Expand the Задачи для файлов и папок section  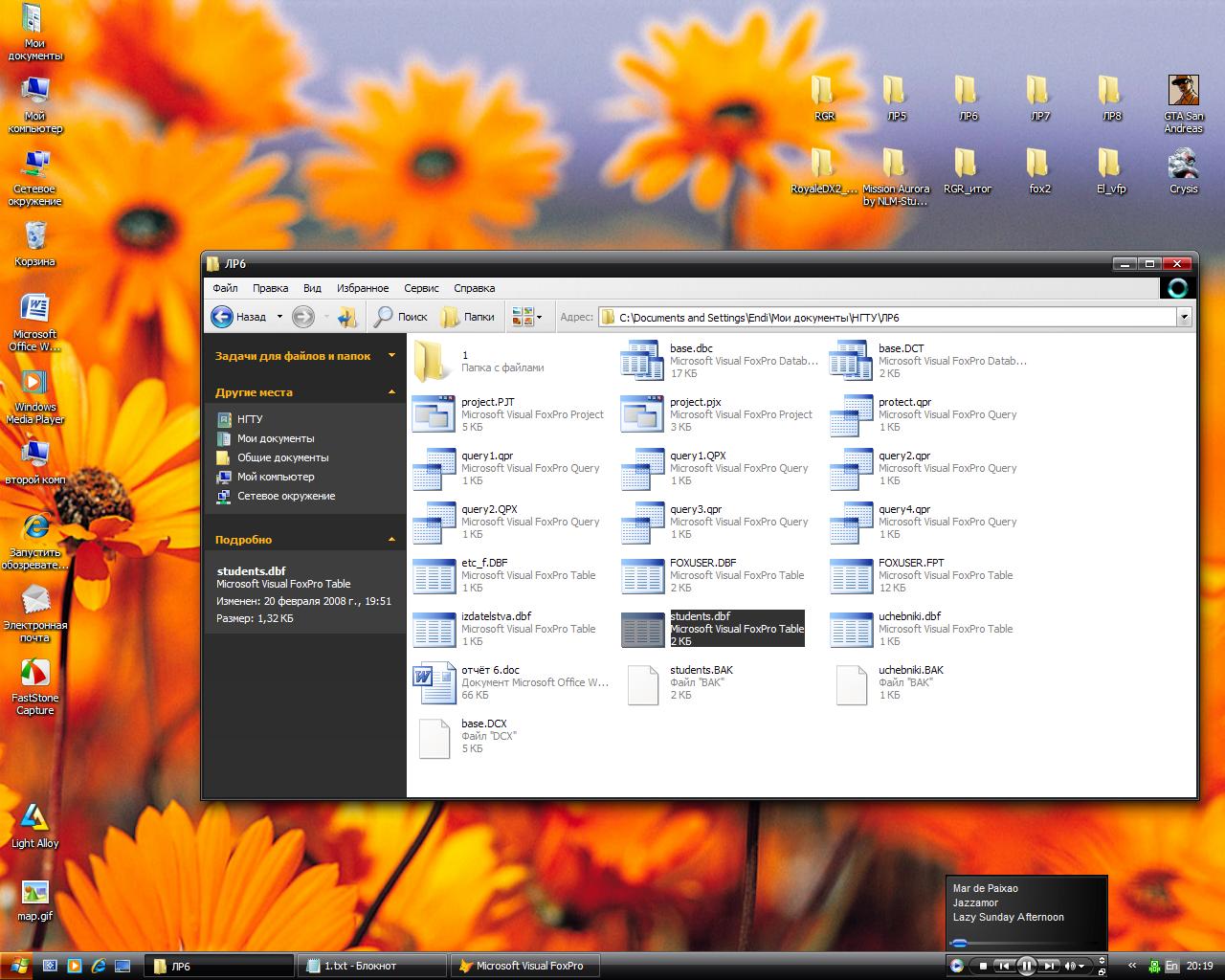tap(391, 356)
